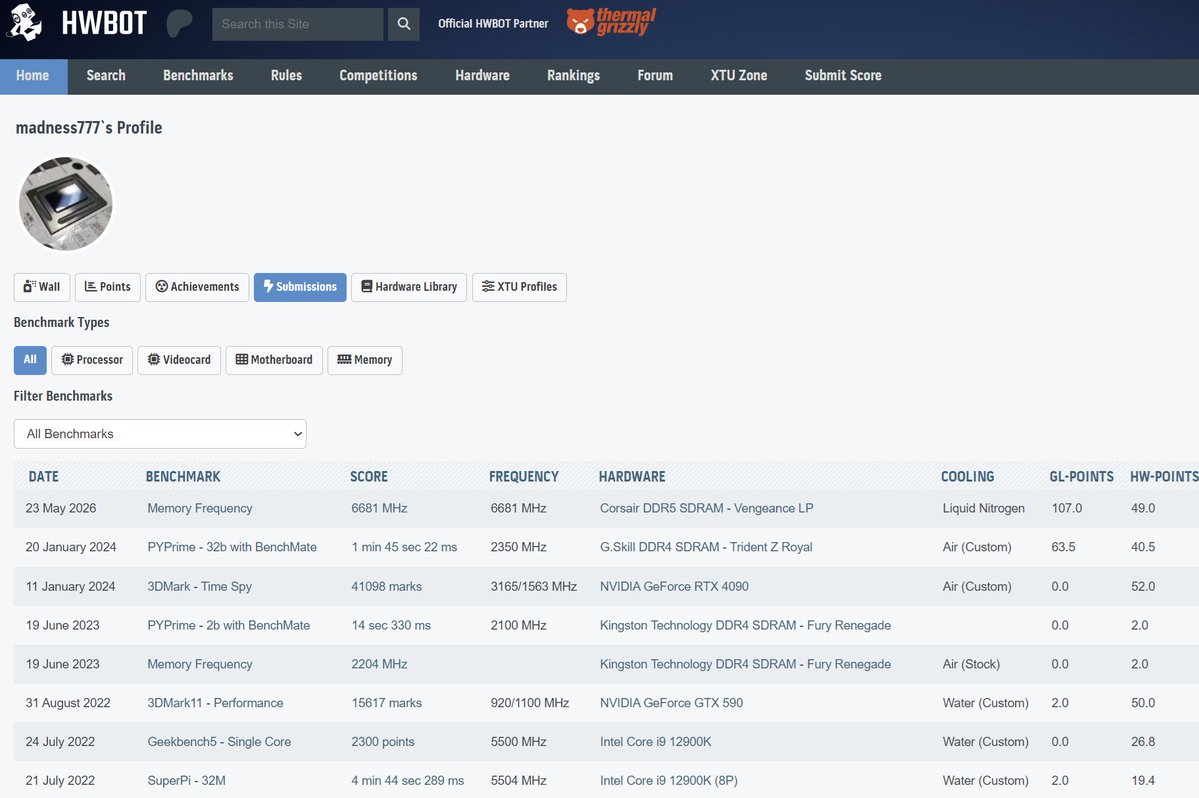
Task: Open the Thermal Grizzly partner logo
Action: pos(611,21)
